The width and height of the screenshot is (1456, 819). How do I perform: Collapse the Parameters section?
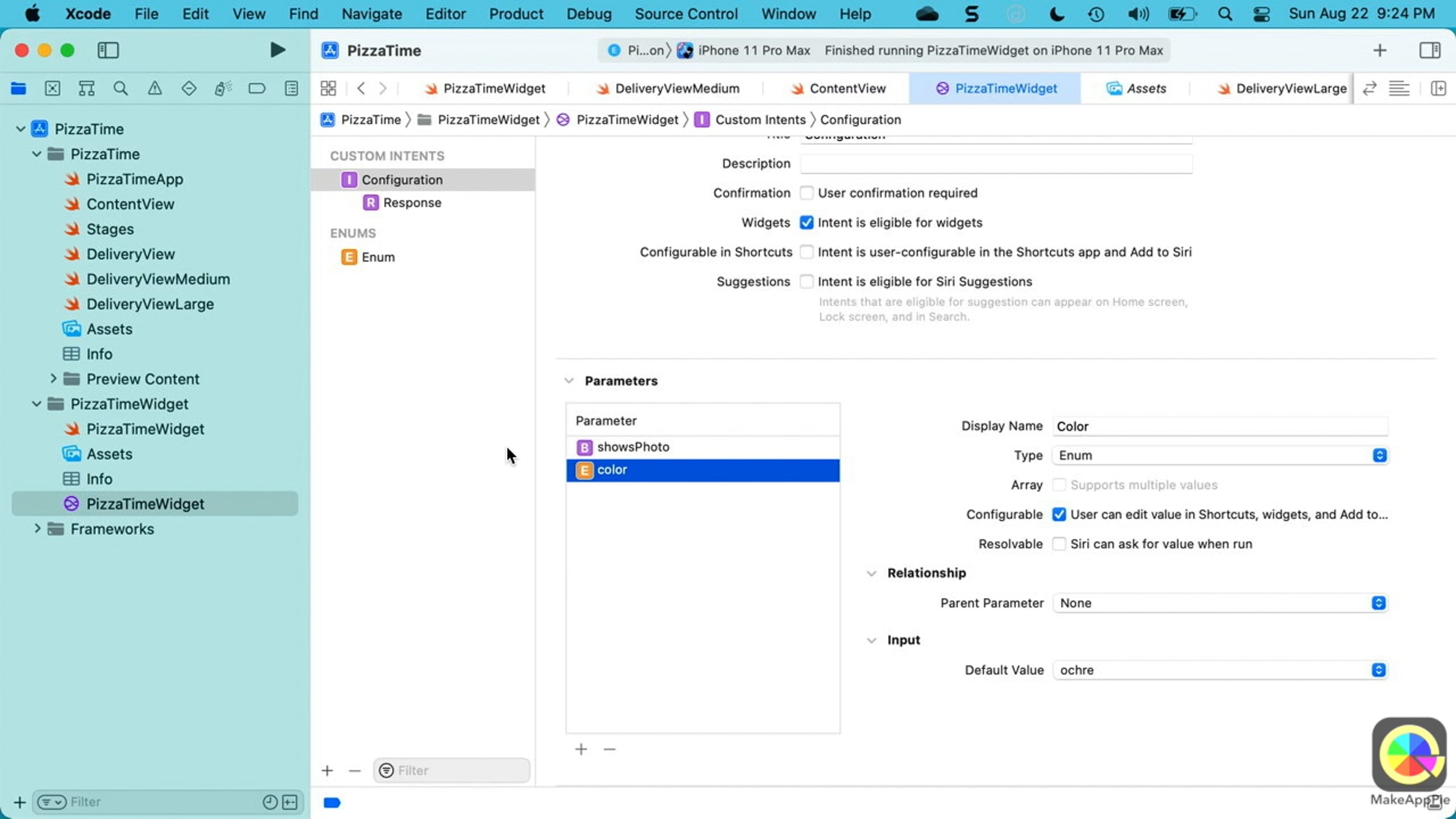[568, 381]
